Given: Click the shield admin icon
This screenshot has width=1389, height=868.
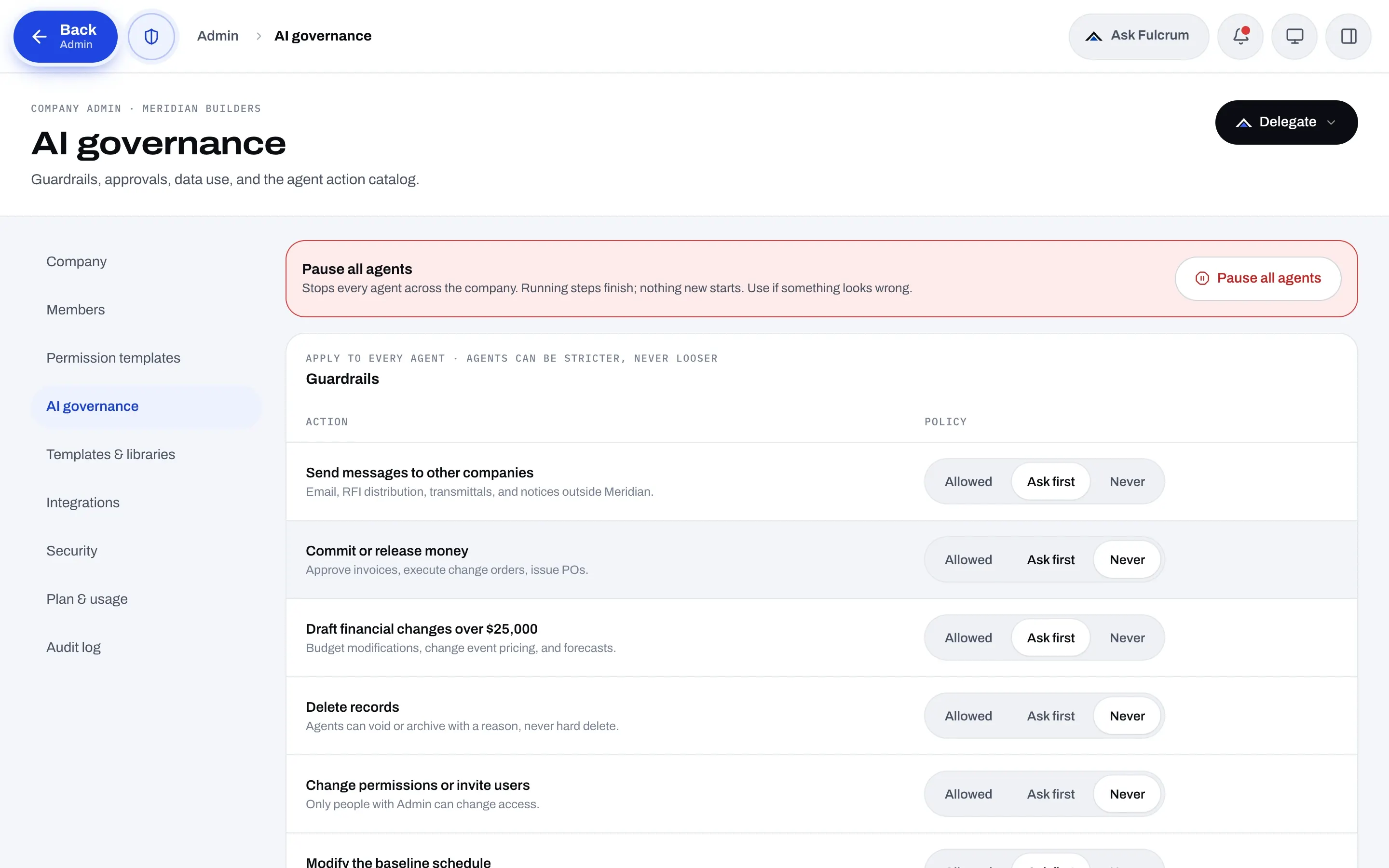Looking at the screenshot, I should pos(151,36).
